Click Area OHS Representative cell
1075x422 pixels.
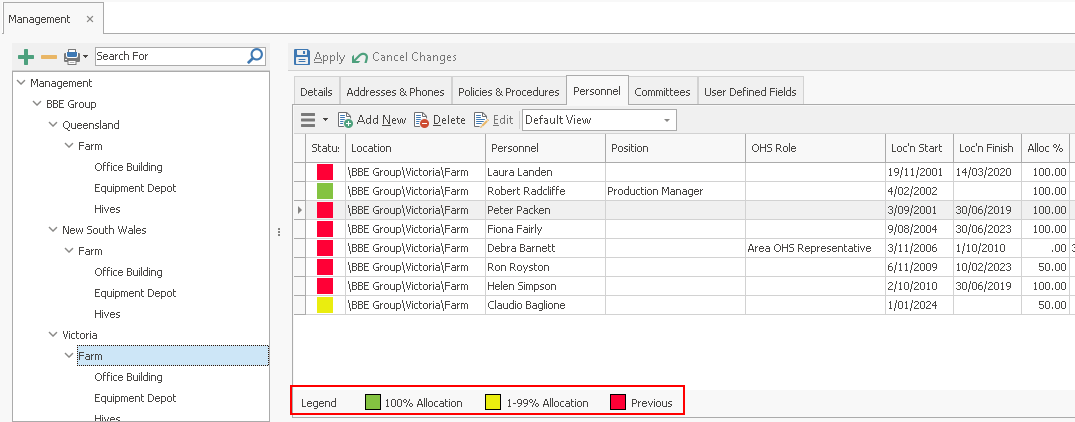tap(815, 248)
